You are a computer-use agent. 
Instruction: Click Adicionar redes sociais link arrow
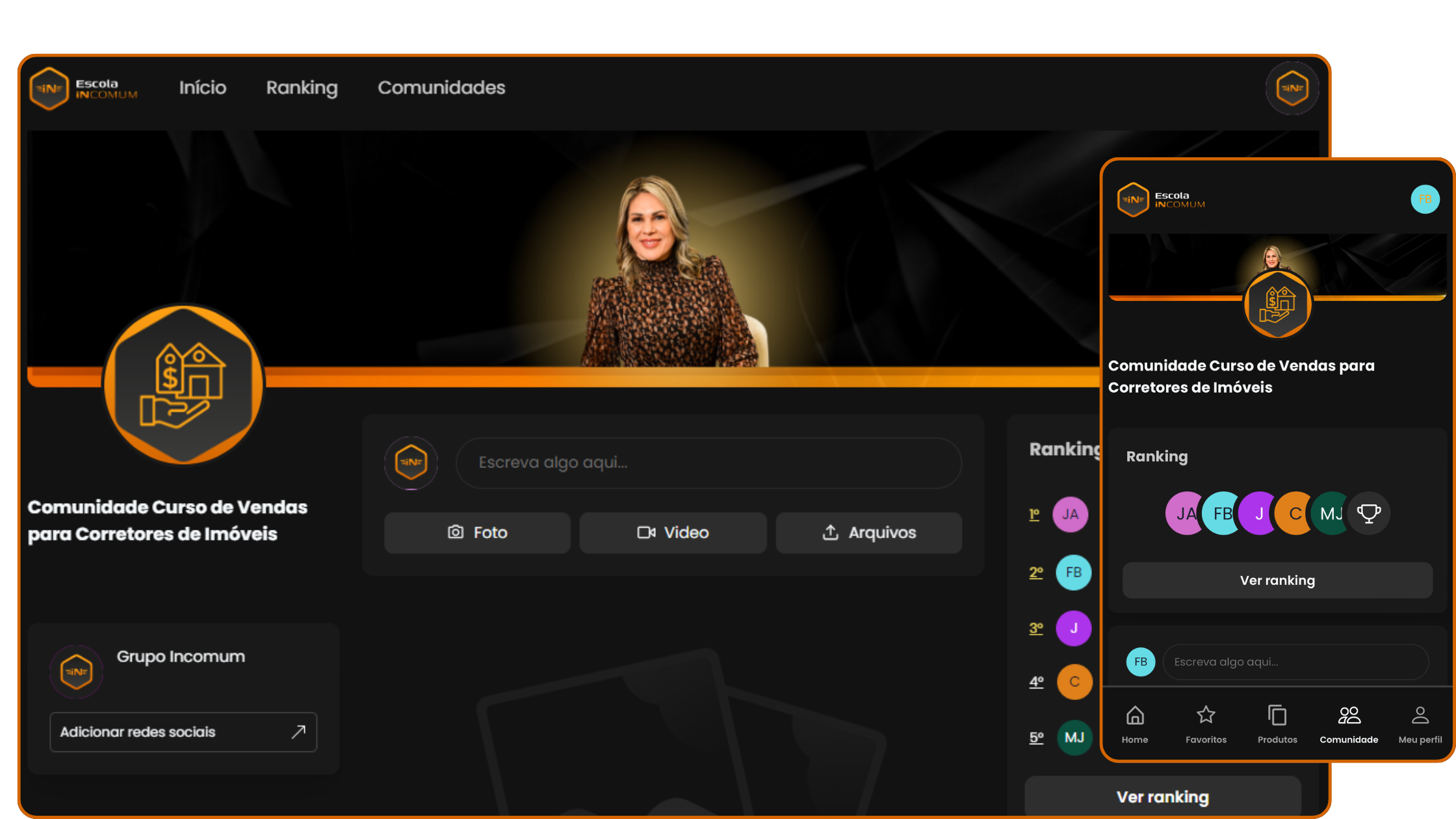(298, 732)
